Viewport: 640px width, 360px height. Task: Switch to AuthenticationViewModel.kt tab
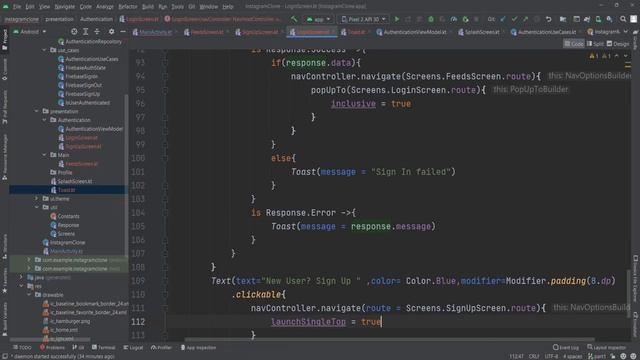pyautogui.click(x=411, y=32)
